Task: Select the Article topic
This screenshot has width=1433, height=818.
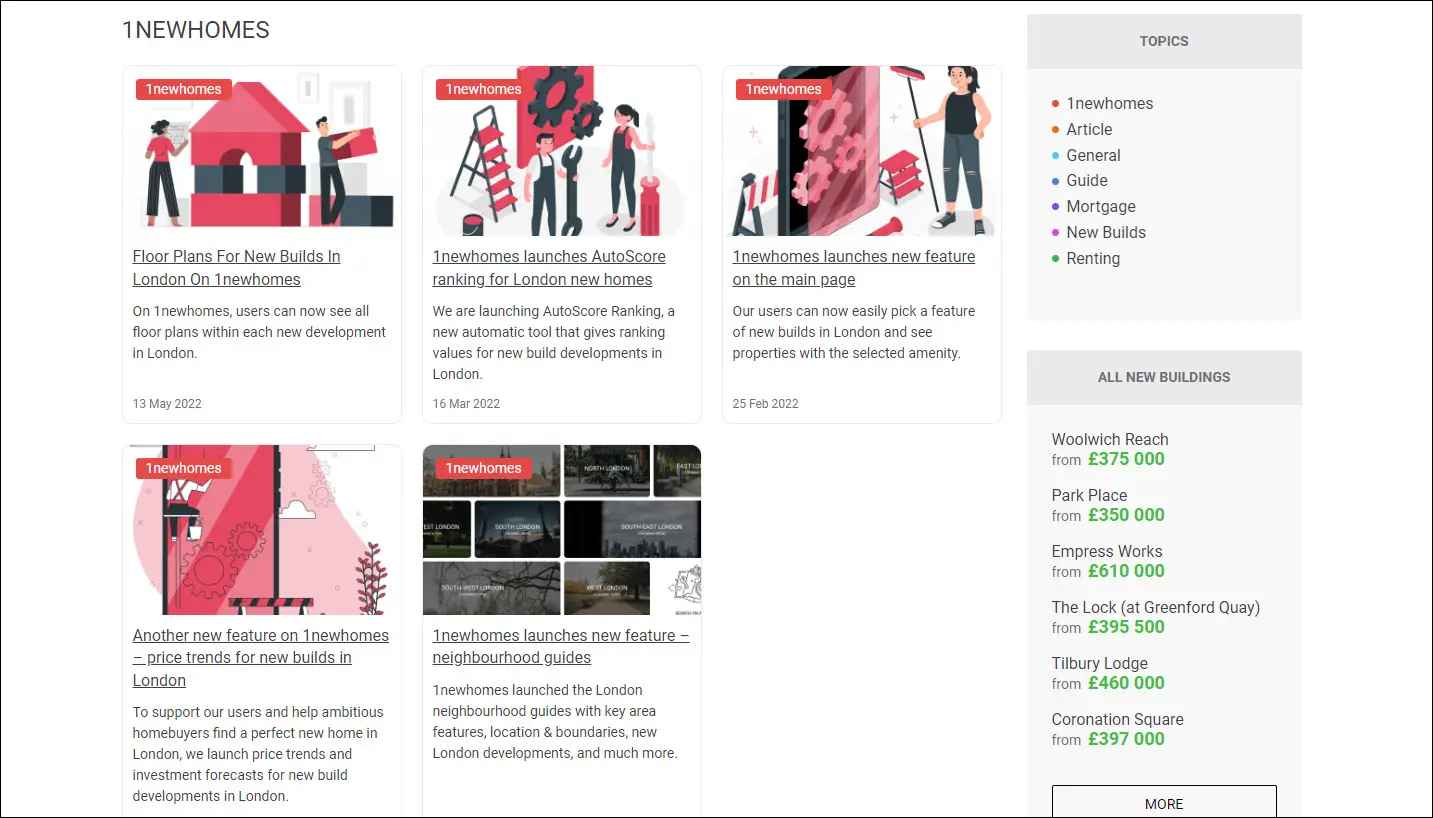Action: (x=1089, y=129)
